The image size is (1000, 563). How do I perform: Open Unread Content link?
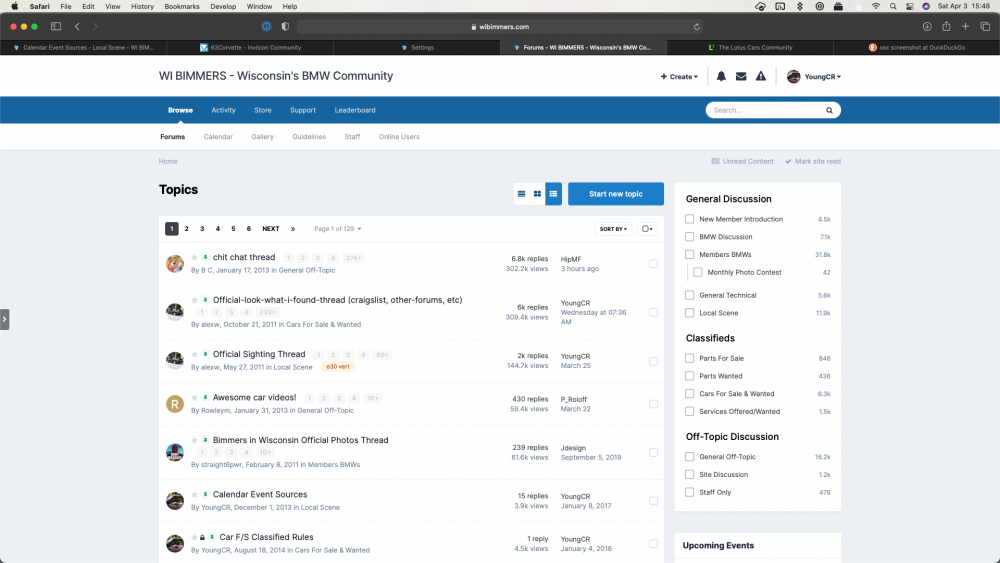742,161
